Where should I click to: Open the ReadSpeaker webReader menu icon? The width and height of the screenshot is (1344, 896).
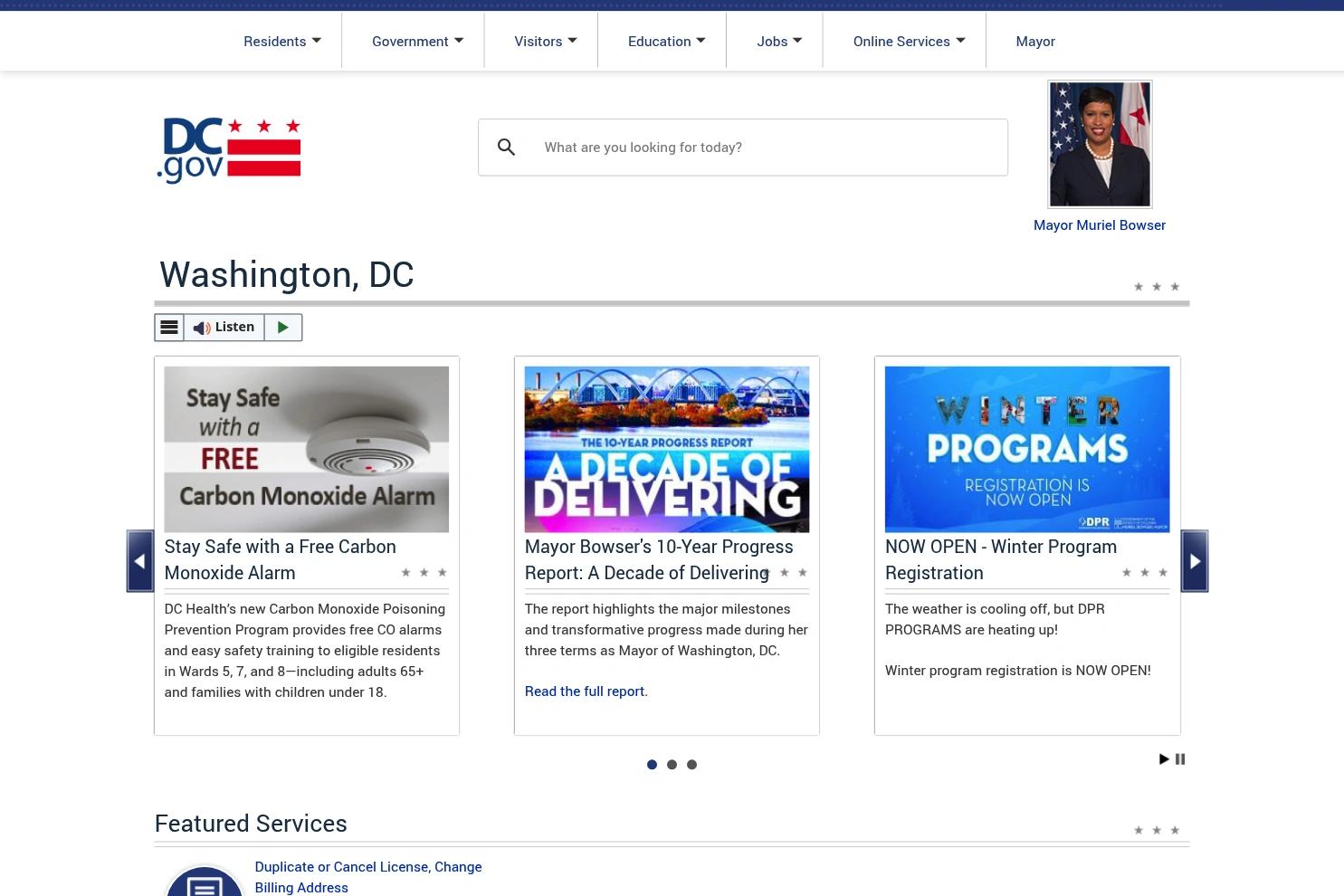pos(169,327)
